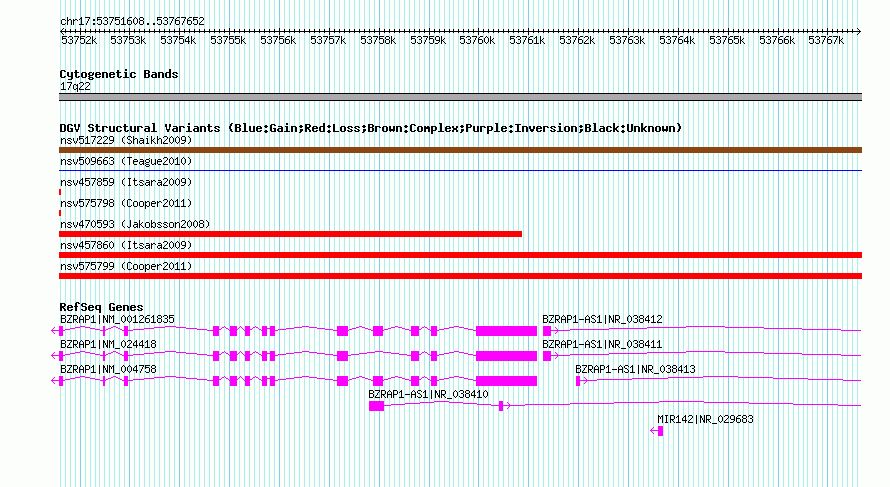Click the DGV Structural Variants track title

[x=371, y=128]
